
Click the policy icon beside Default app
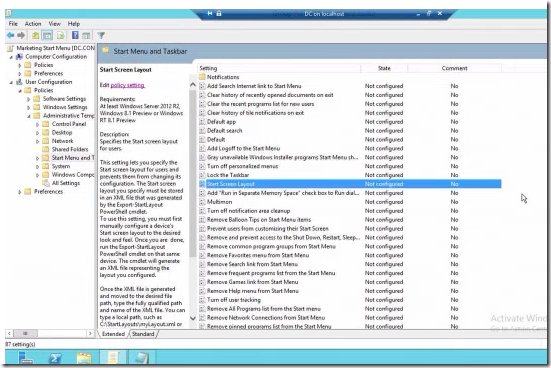[x=202, y=122]
